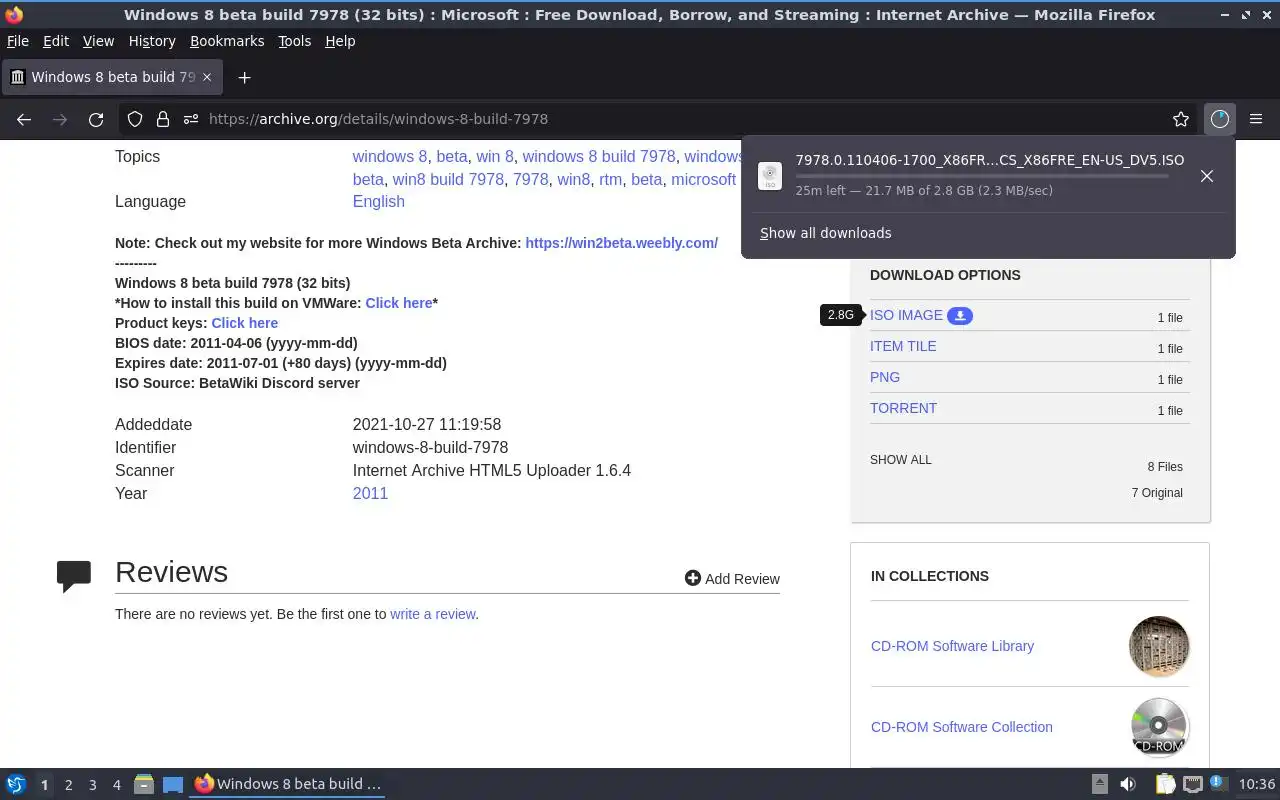
Task: Open the ITEM TILE download option
Action: (903, 346)
